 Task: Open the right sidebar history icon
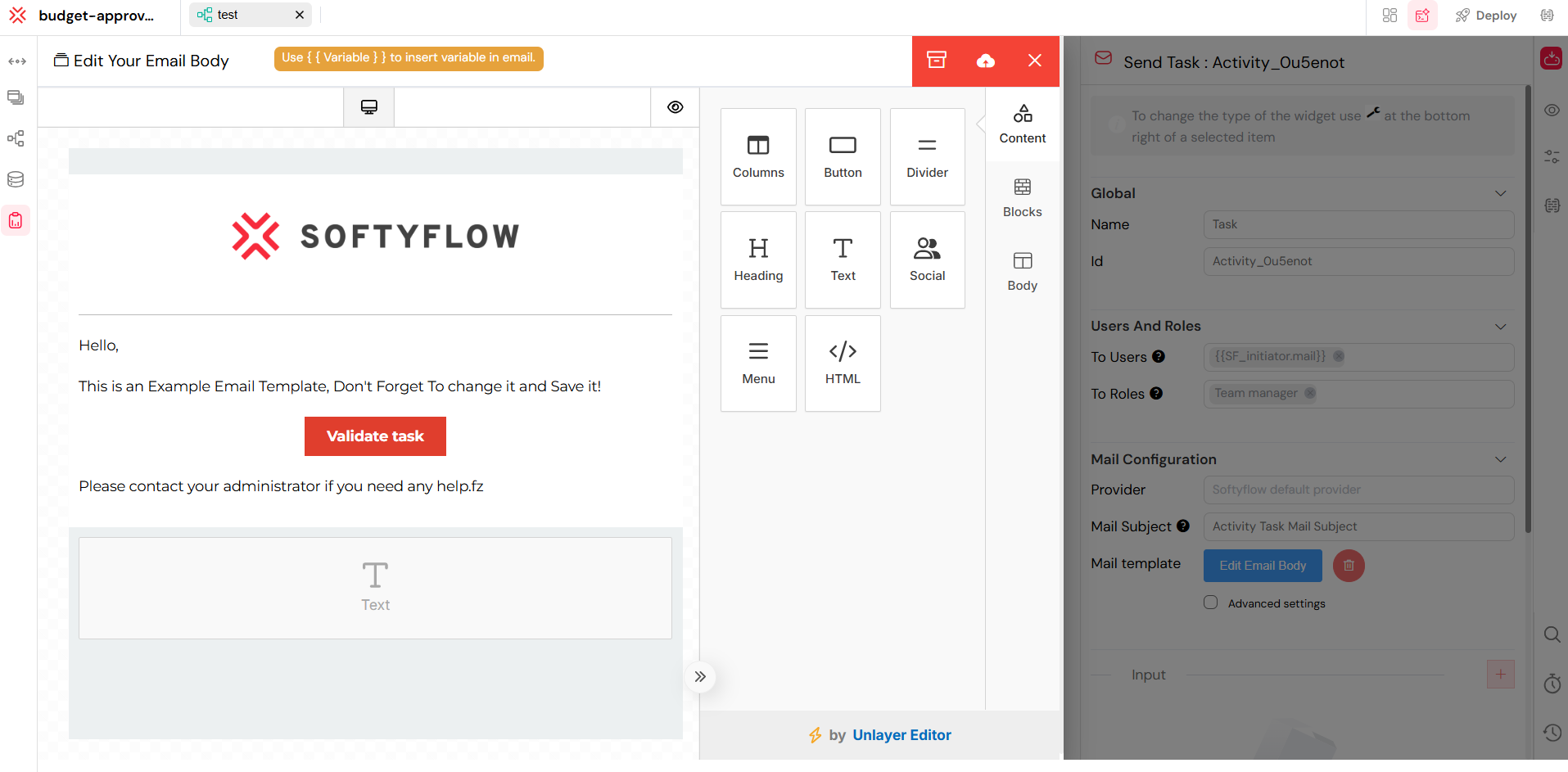[x=1552, y=733]
